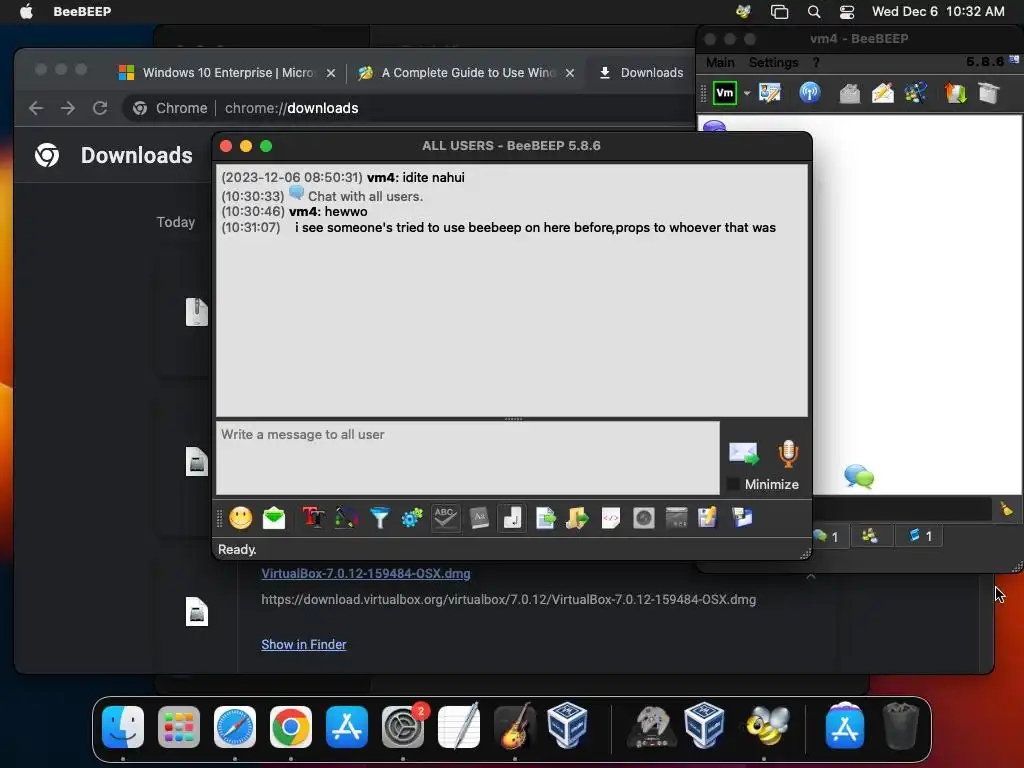Reload the Chrome downloads page
Screen dimensions: 1024x768
pyautogui.click(x=100, y=108)
